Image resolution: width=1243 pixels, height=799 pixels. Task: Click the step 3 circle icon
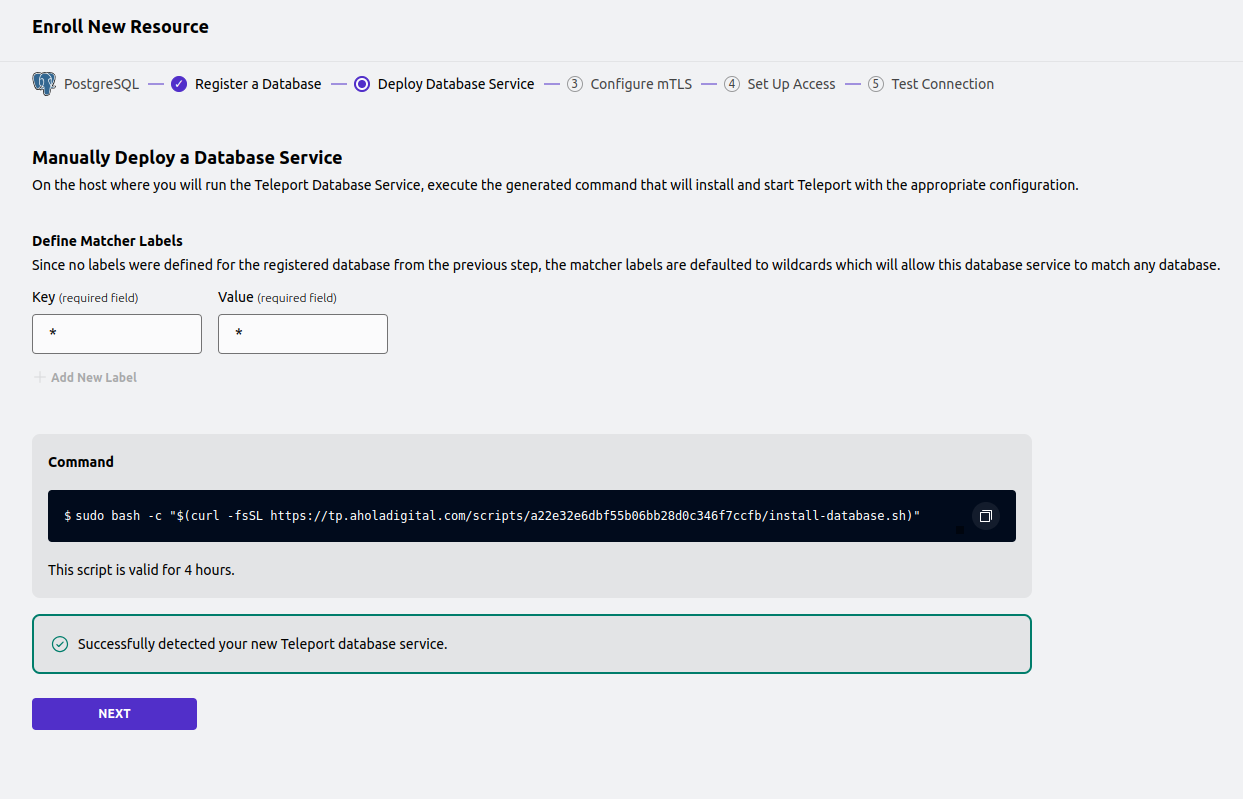point(575,84)
